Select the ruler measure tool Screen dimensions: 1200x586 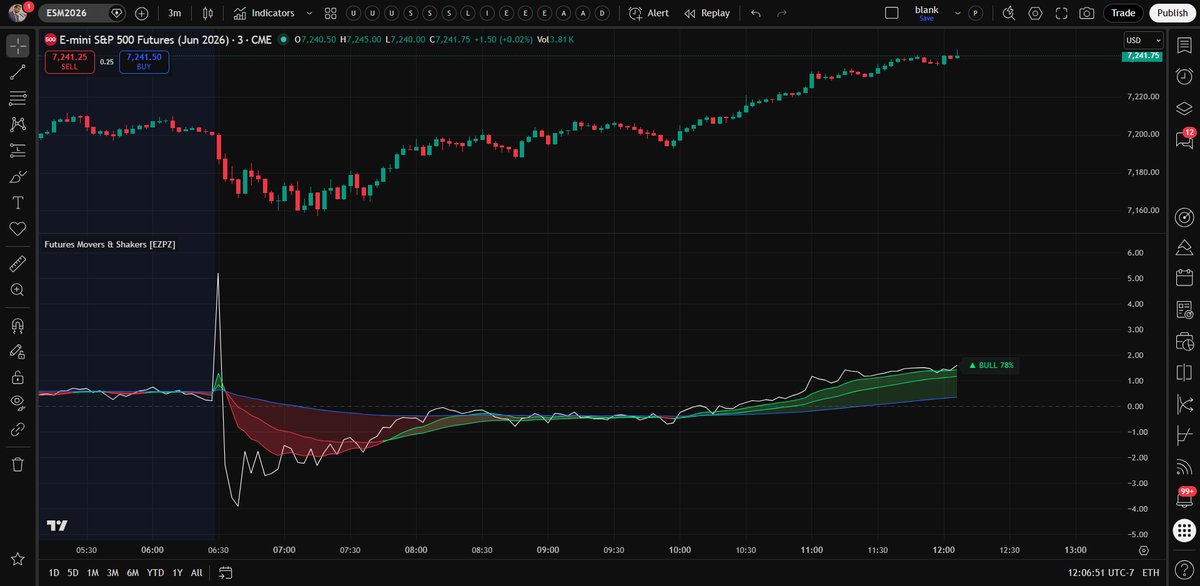(x=17, y=263)
